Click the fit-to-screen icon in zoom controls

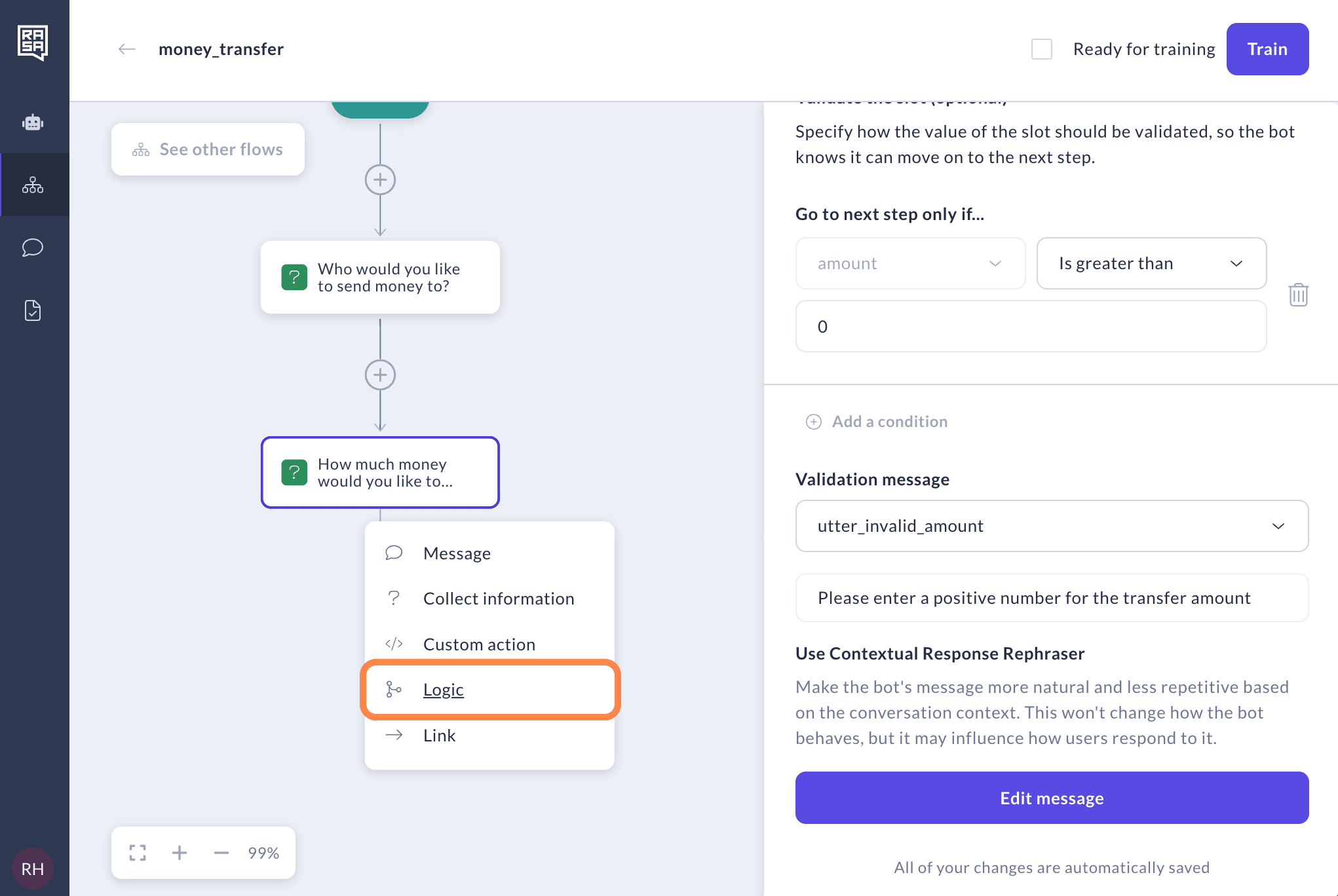click(x=138, y=853)
